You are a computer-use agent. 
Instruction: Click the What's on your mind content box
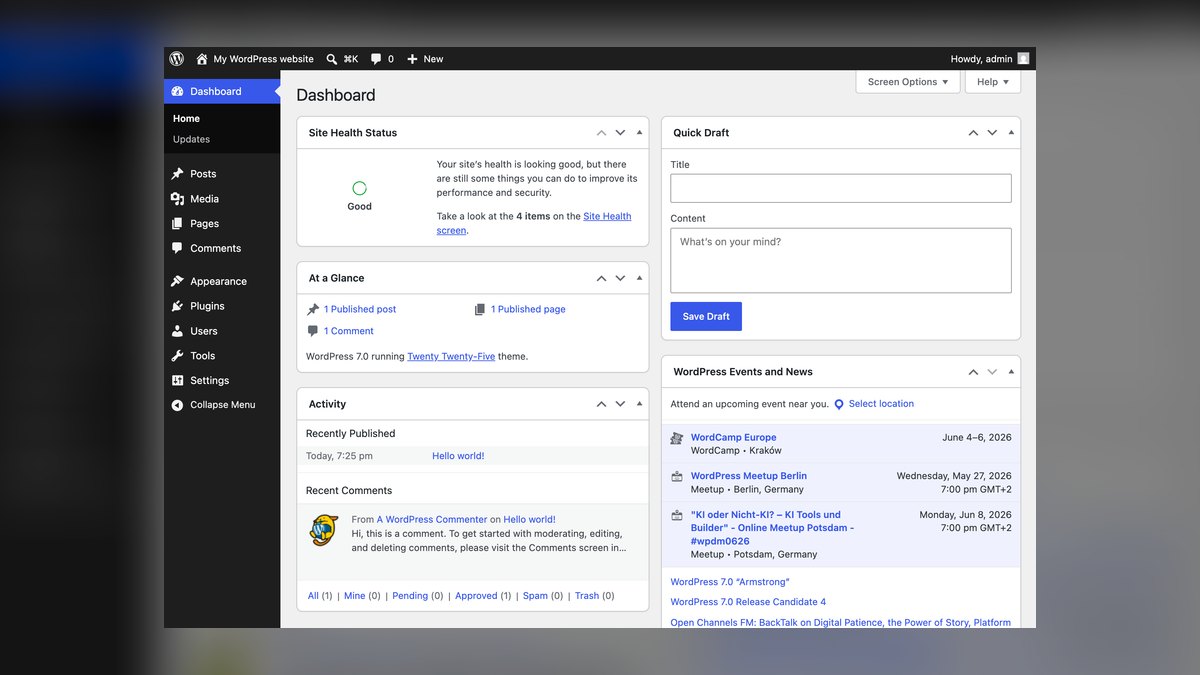click(841, 260)
